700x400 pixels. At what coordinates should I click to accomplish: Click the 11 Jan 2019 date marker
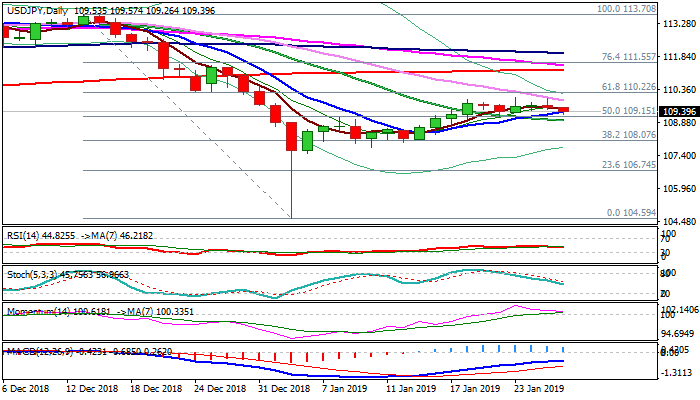point(411,387)
